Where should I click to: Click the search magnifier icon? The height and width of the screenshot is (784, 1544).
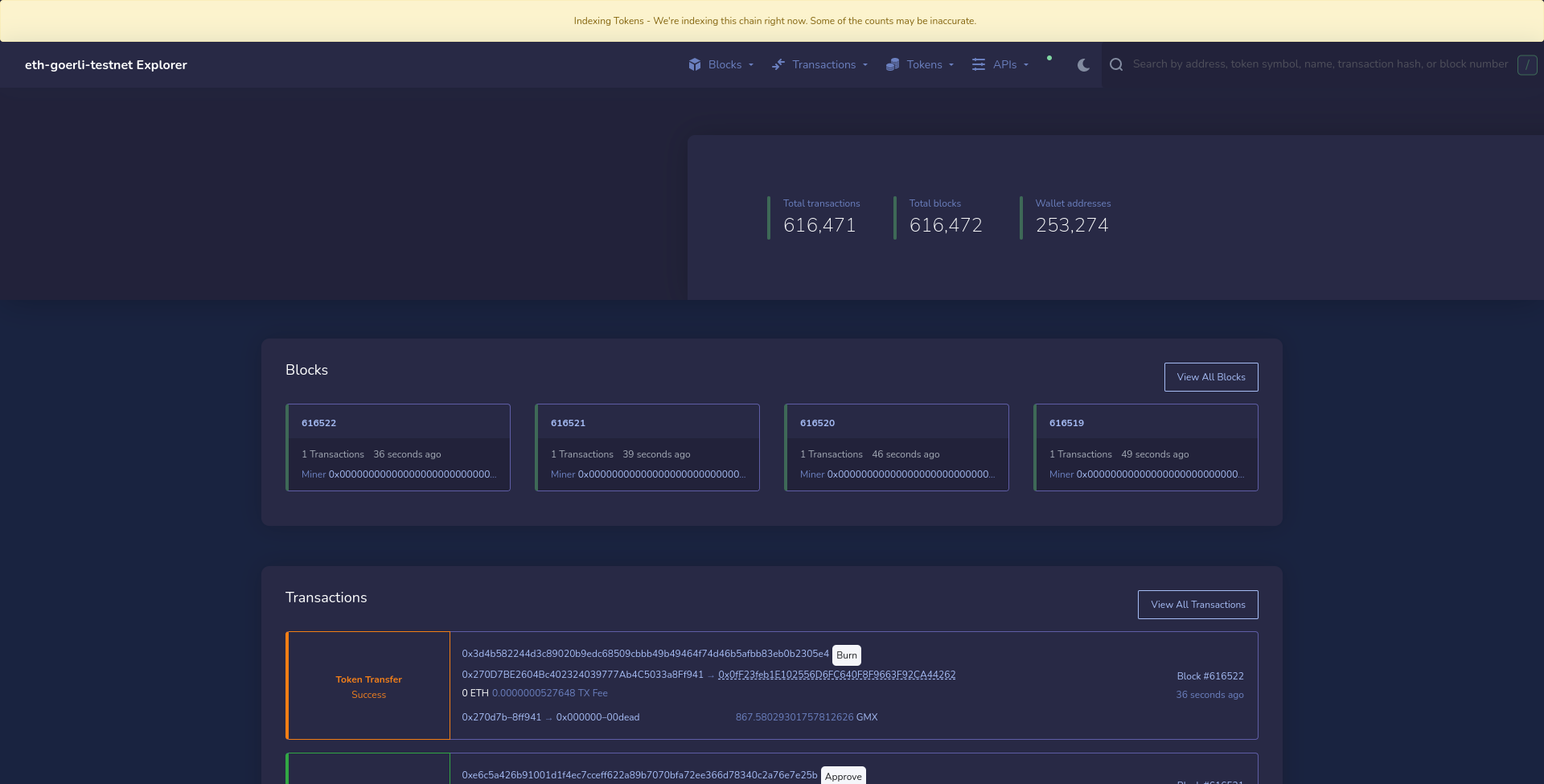click(x=1116, y=64)
